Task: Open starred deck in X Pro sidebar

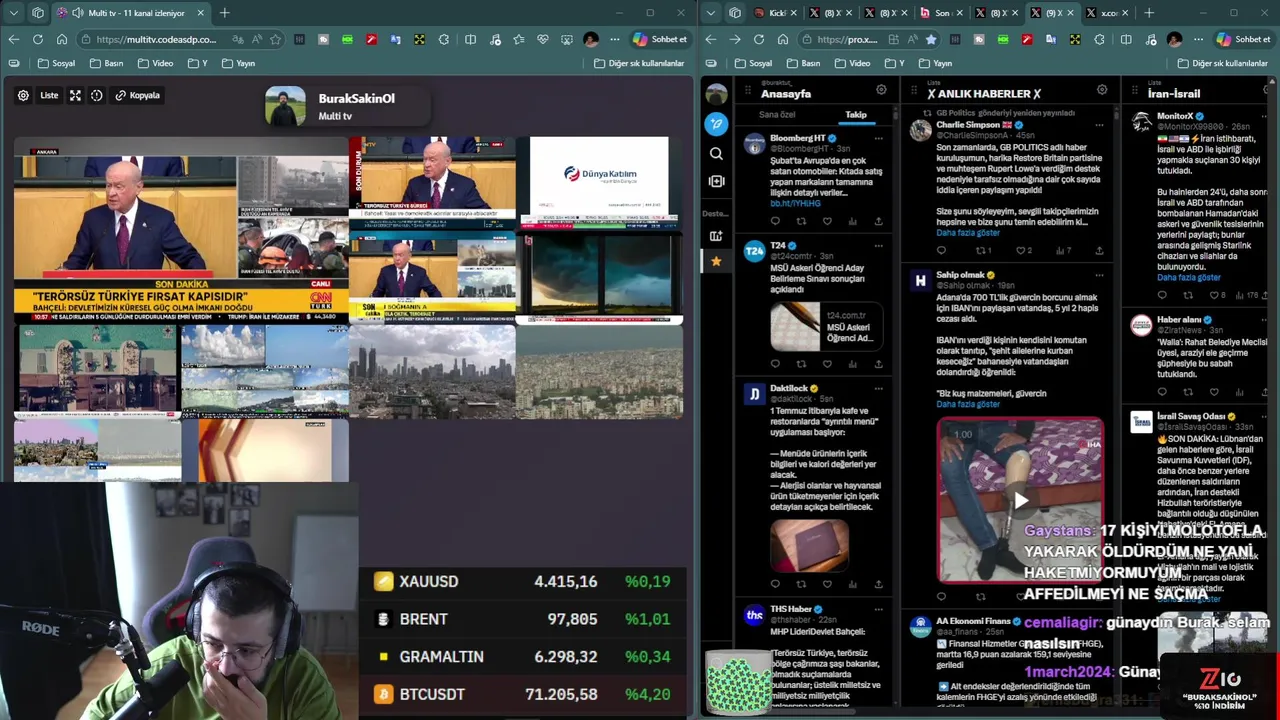Action: [716, 261]
